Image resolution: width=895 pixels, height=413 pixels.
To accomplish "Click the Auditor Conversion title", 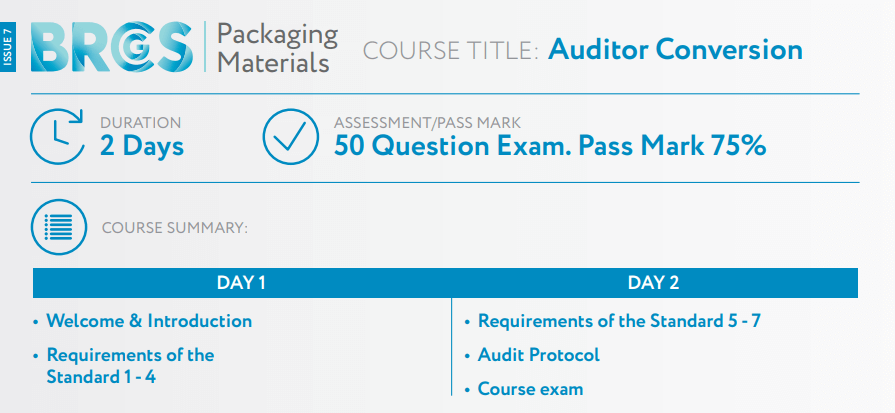I will pos(675,49).
